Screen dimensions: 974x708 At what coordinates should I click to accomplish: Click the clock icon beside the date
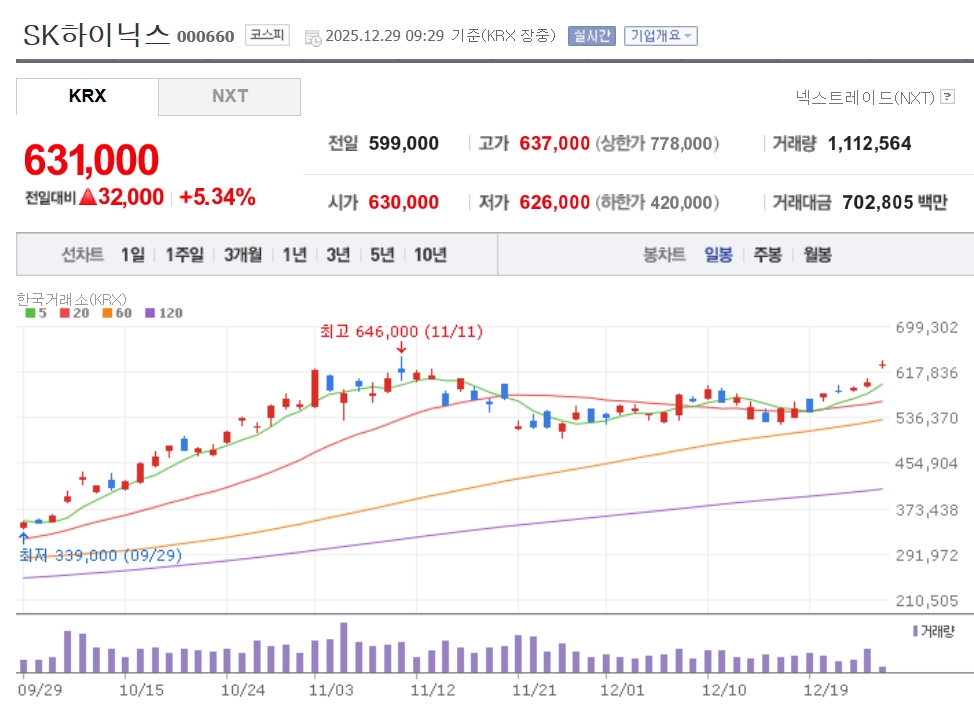click(x=313, y=37)
